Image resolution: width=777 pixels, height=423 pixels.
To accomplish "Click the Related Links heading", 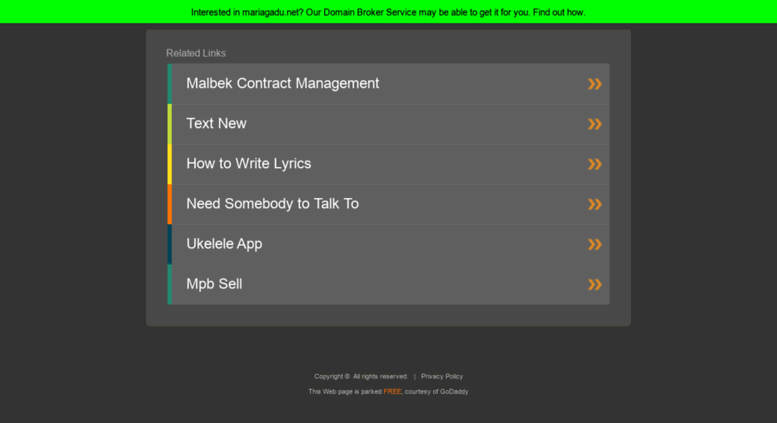I will pos(196,53).
